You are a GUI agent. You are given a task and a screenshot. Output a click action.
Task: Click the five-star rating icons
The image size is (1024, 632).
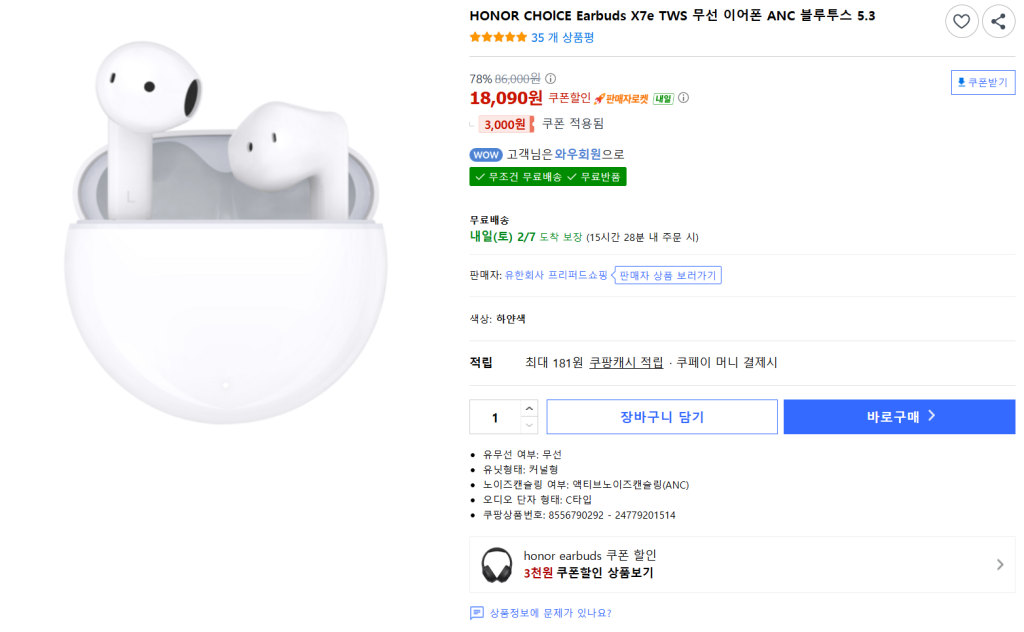(x=498, y=37)
